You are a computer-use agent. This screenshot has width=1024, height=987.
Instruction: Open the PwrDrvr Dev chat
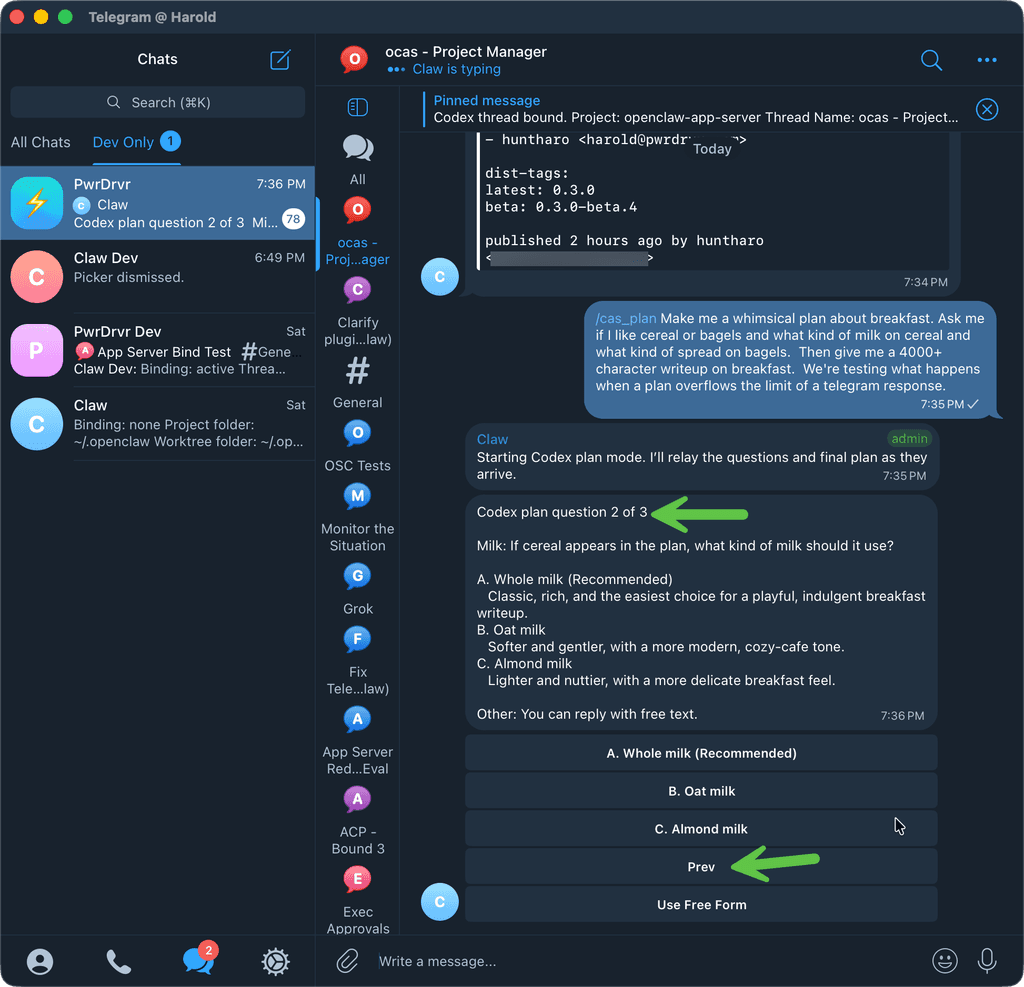(157, 350)
